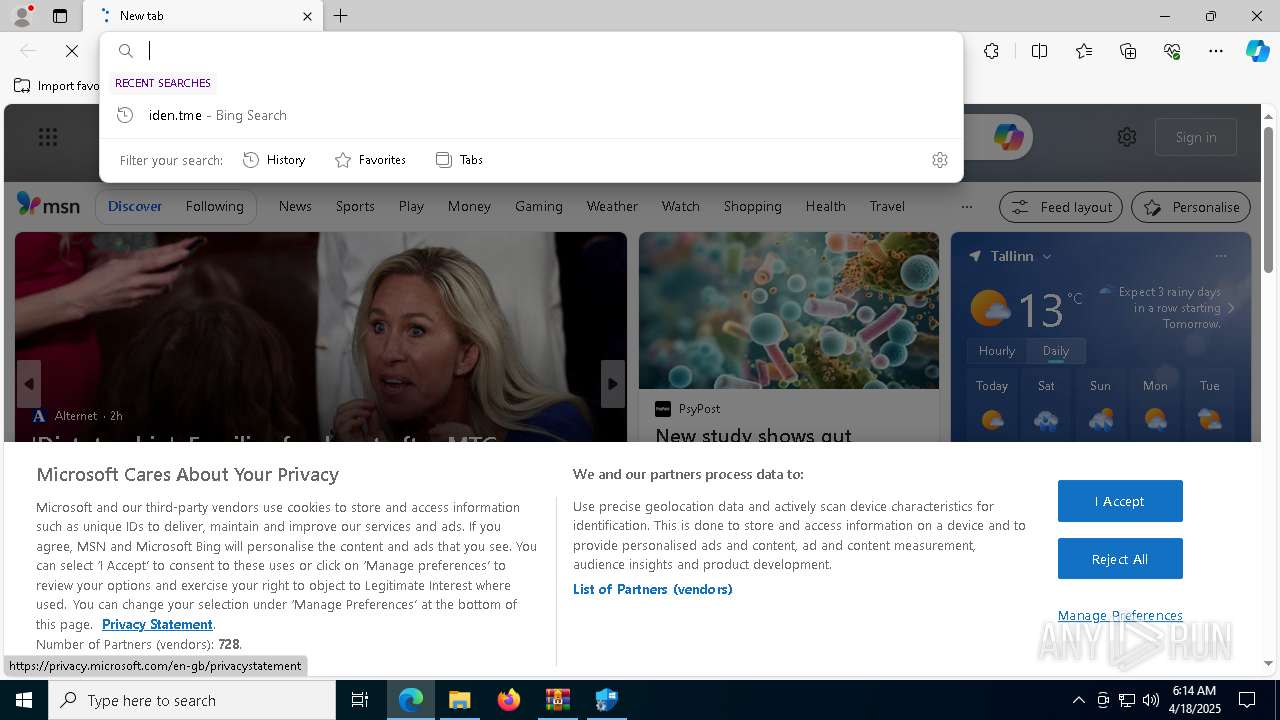The height and width of the screenshot is (720, 1280).
Task: Open the Sports category
Action: point(355,206)
